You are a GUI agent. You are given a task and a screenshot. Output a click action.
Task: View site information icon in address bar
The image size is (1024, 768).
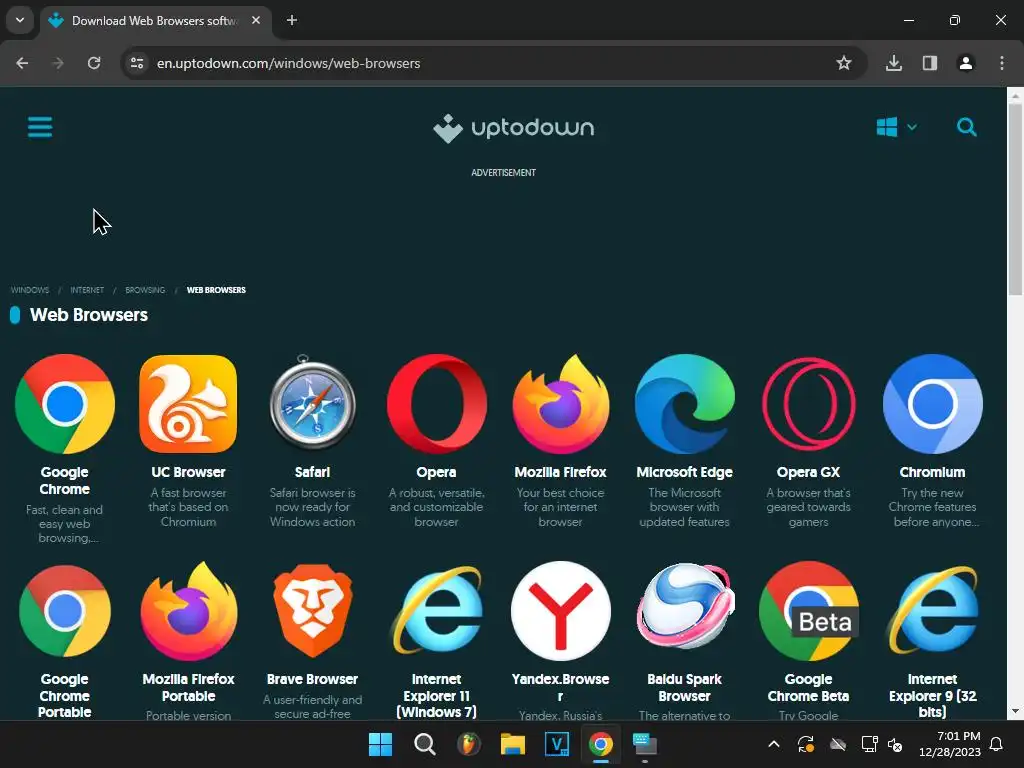(x=137, y=63)
